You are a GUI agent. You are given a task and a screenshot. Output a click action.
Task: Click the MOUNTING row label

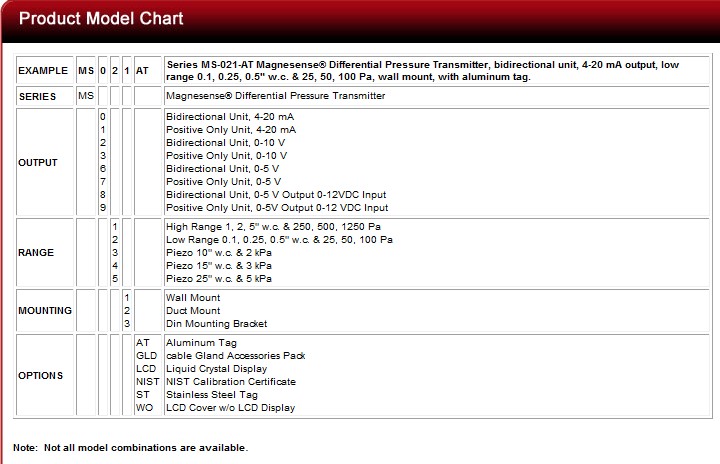click(x=45, y=311)
